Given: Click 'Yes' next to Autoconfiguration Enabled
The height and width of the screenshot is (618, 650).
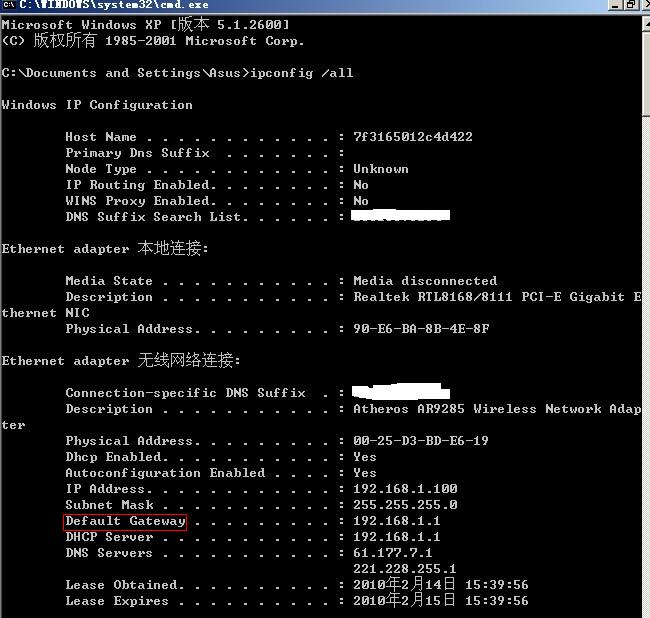Looking at the screenshot, I should coord(365,473).
